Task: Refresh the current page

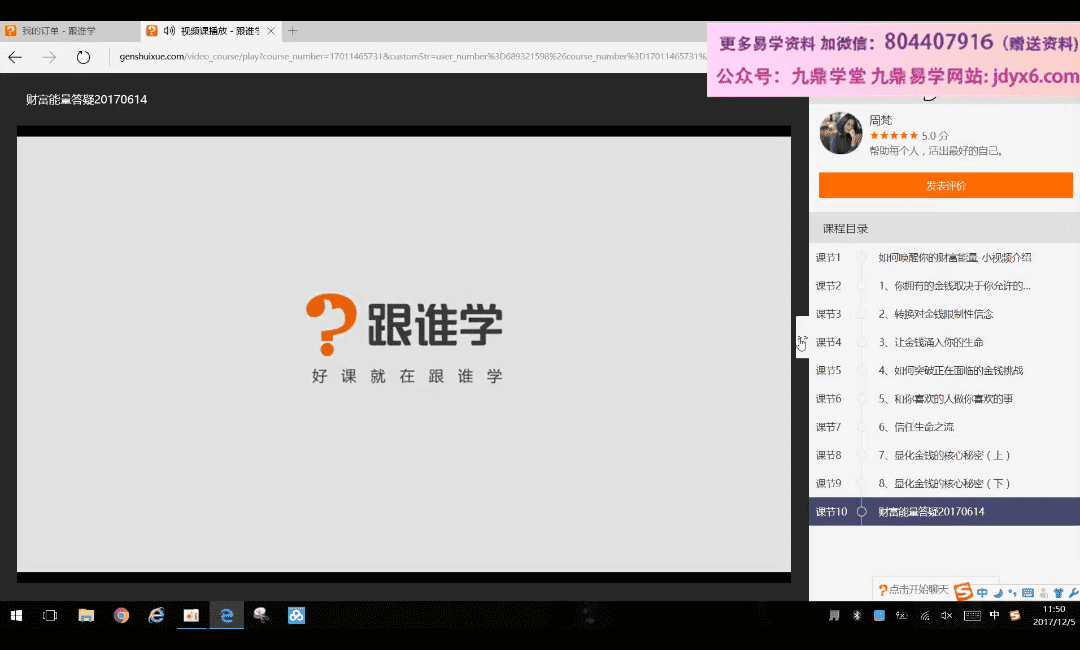Action: 83,57
